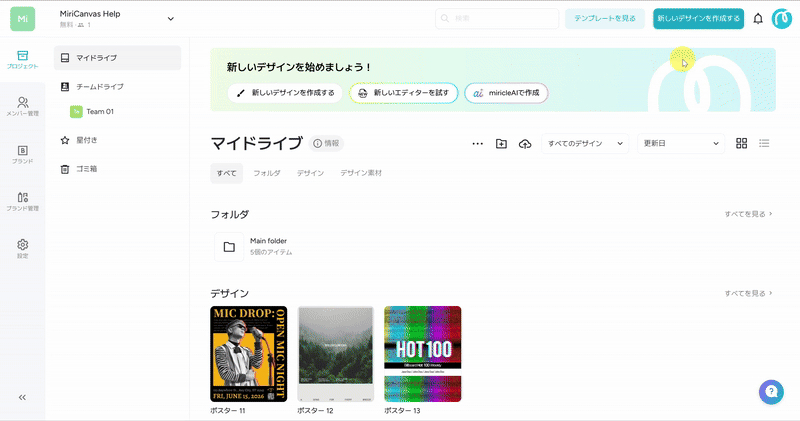This screenshot has height=421, width=800.
Task: Select the デザイン素材 tab
Action: tap(361, 173)
